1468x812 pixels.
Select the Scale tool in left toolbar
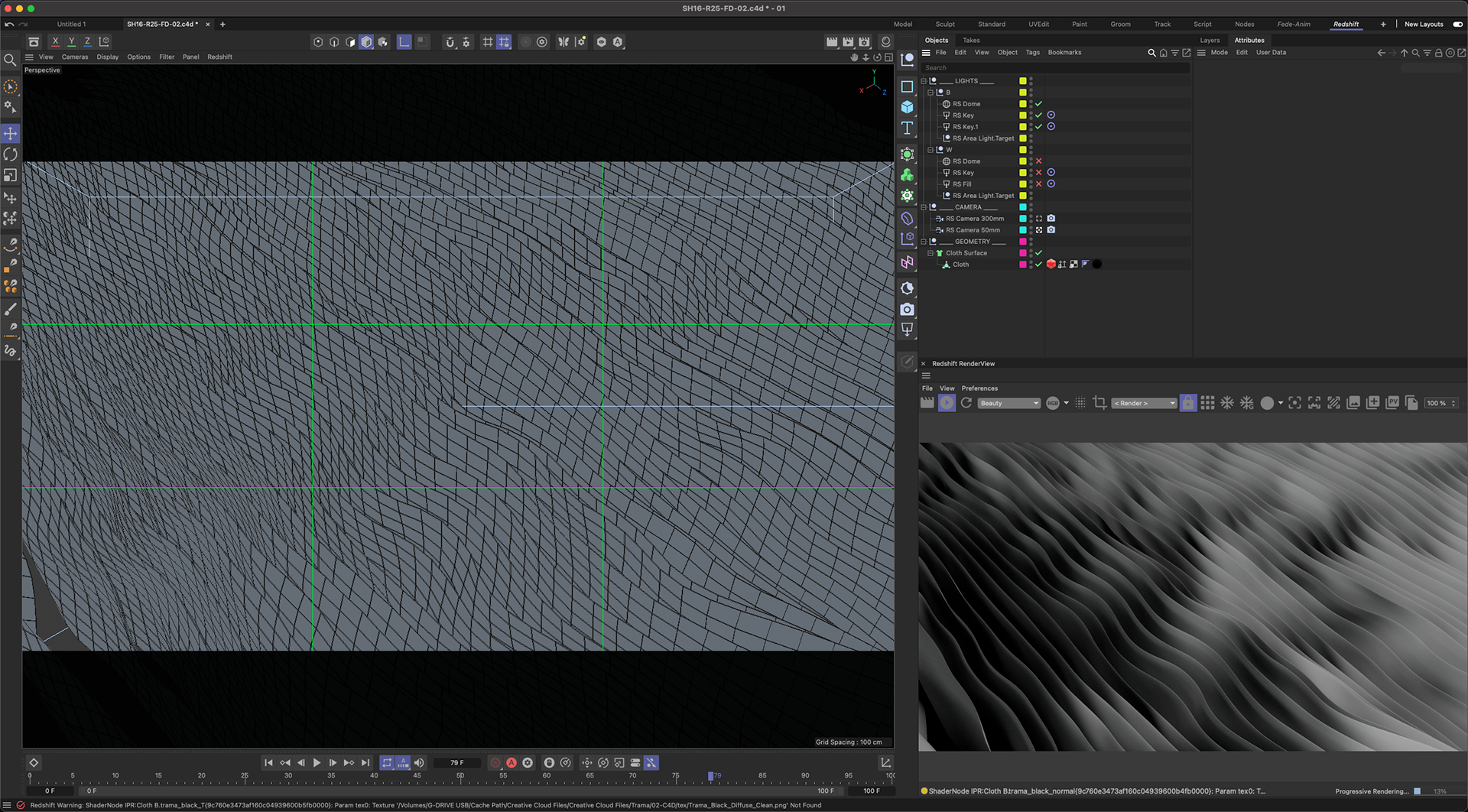coord(11,176)
